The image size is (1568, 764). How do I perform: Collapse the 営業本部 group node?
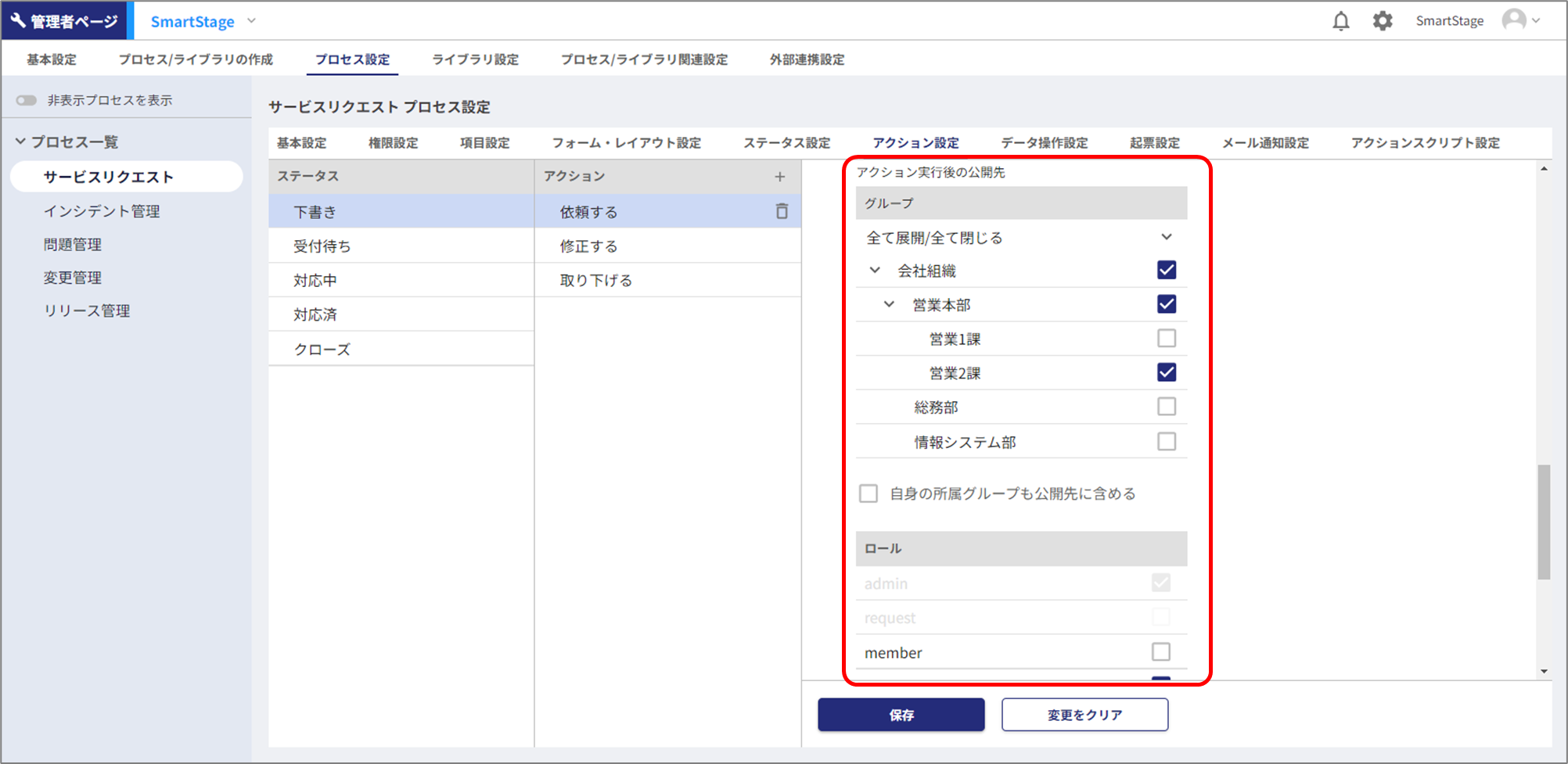889,304
